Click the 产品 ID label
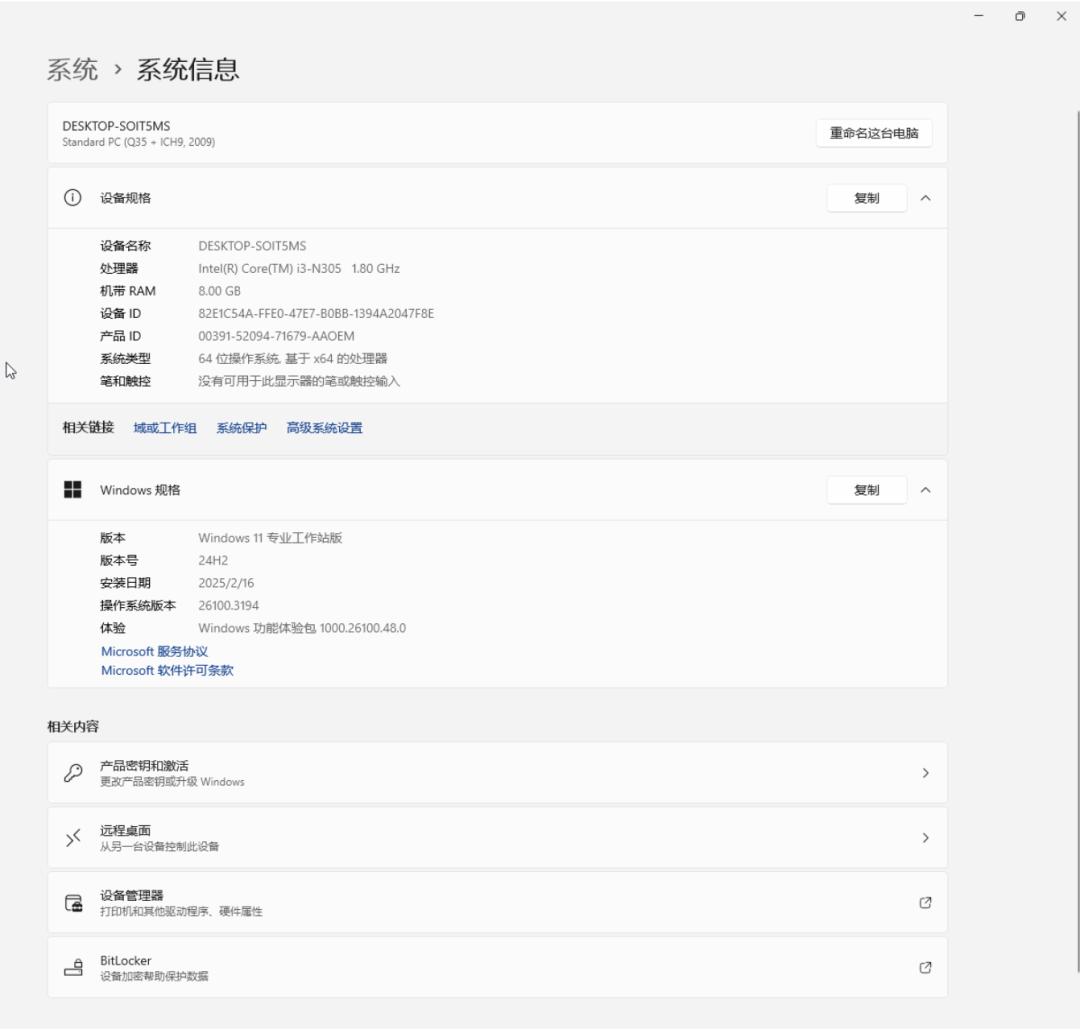 [121, 336]
